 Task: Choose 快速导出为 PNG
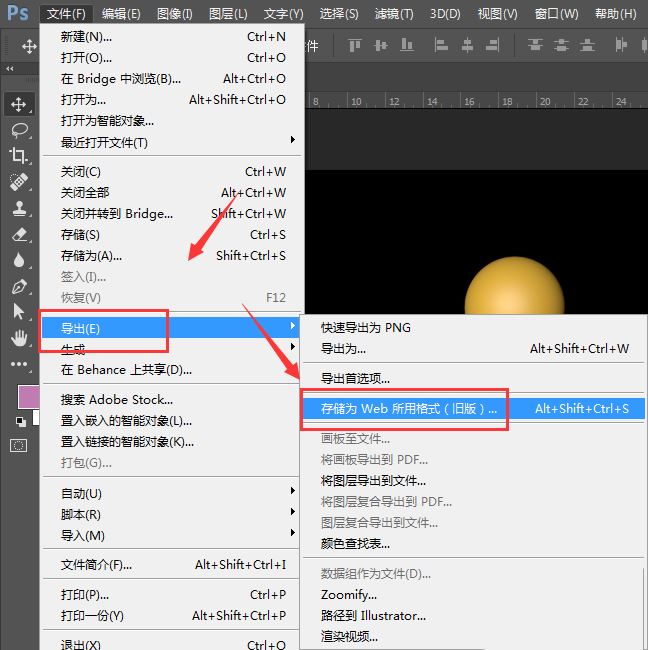[x=473, y=327]
